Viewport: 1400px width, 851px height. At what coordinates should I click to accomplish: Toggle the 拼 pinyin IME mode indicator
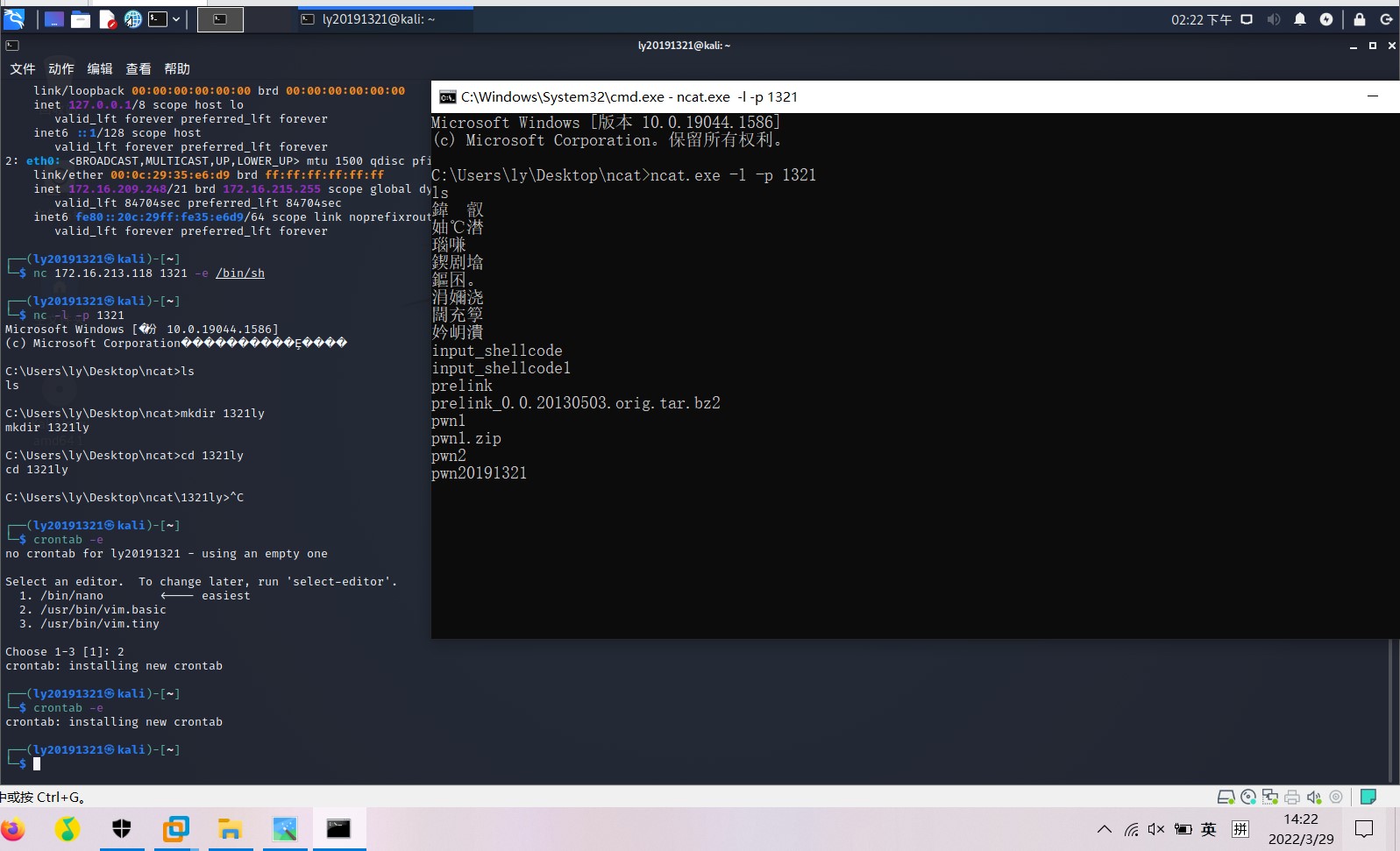[1240, 829]
